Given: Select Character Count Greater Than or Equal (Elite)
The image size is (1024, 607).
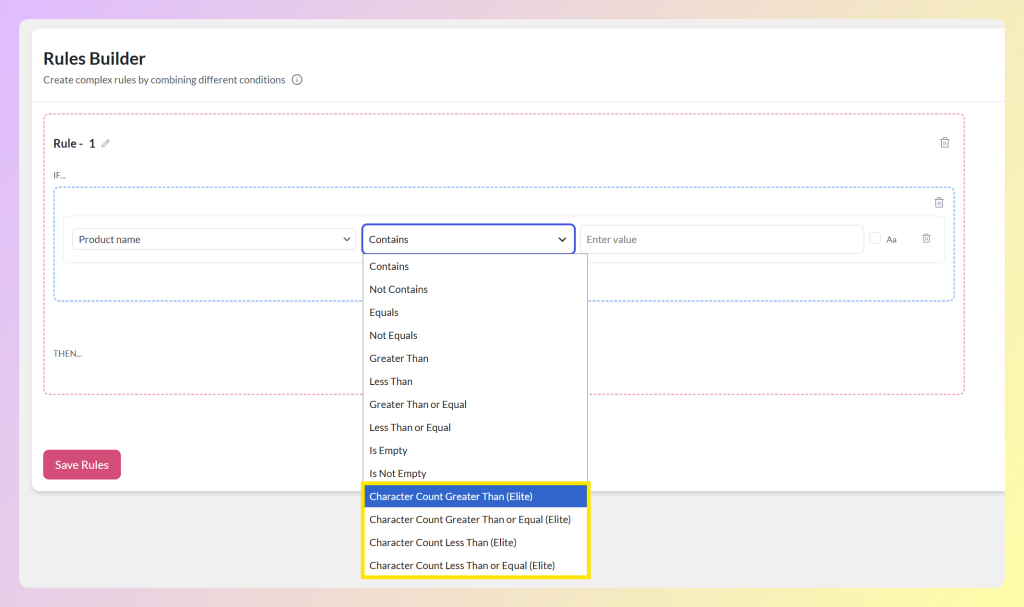Looking at the screenshot, I should click(x=475, y=519).
